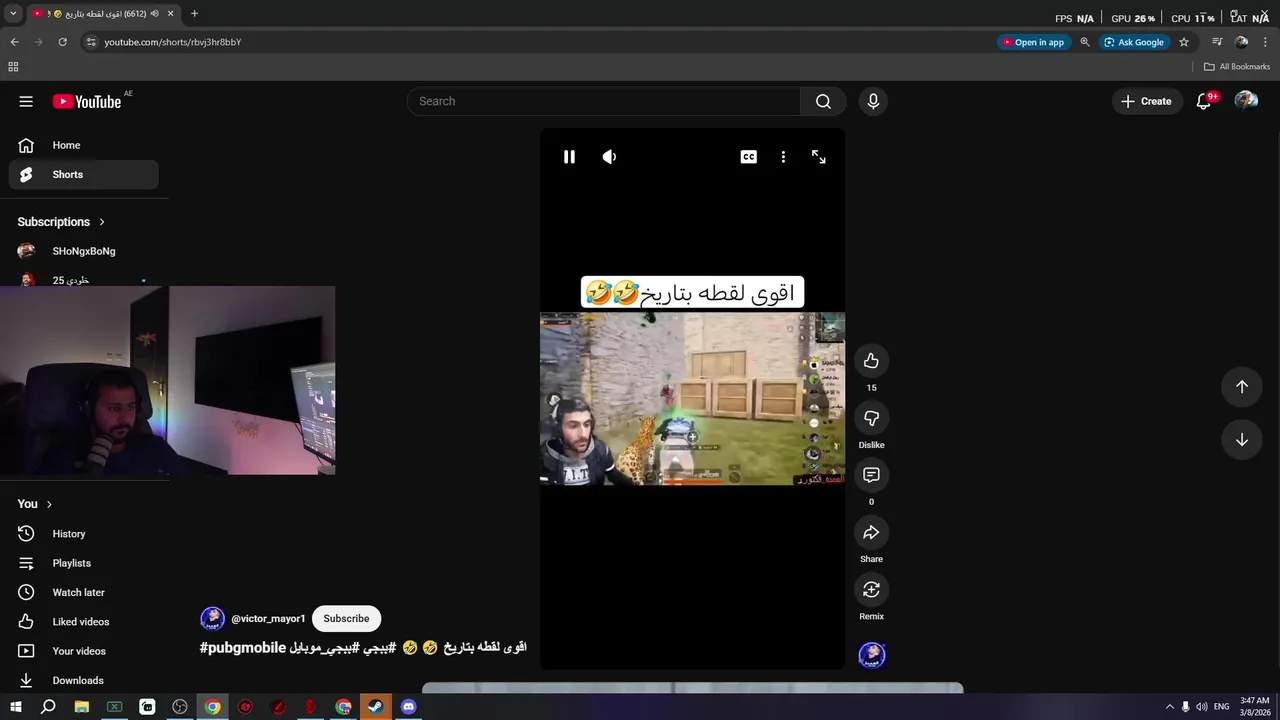Image resolution: width=1280 pixels, height=720 pixels.
Task: Mute the tab via its speaker icon
Action: (x=155, y=14)
